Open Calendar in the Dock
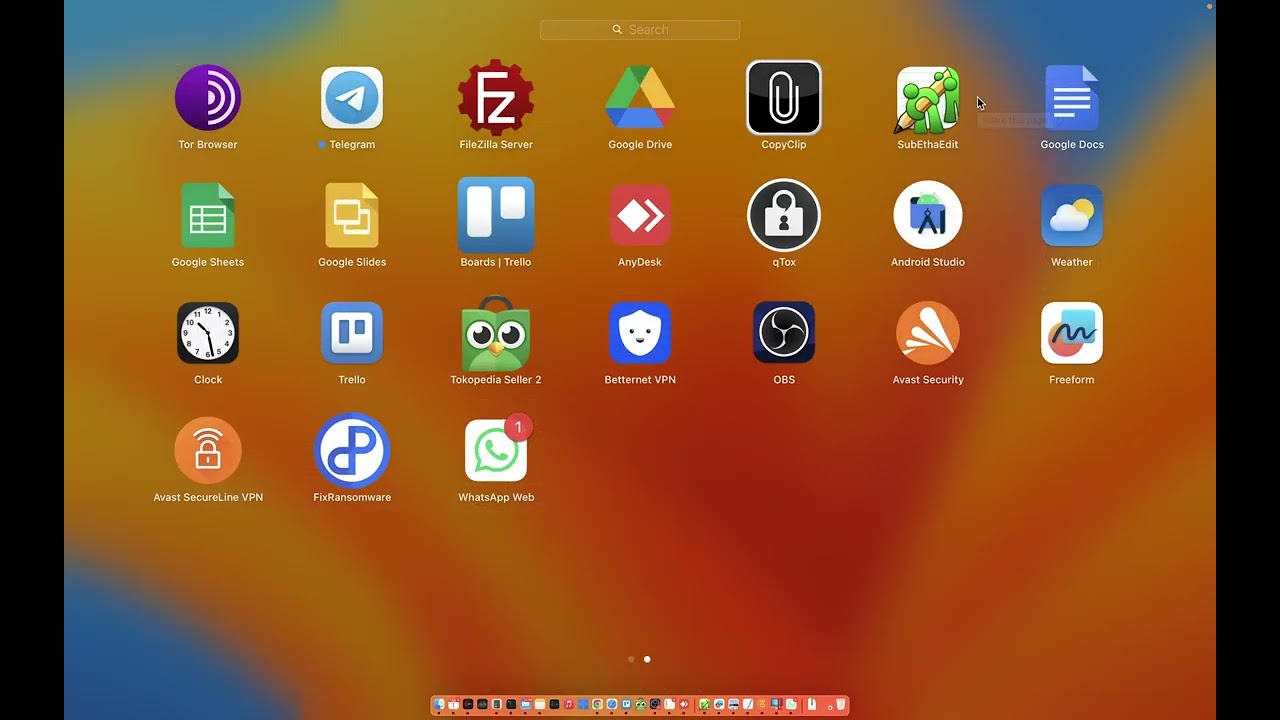Image resolution: width=1280 pixels, height=720 pixels. click(x=453, y=704)
